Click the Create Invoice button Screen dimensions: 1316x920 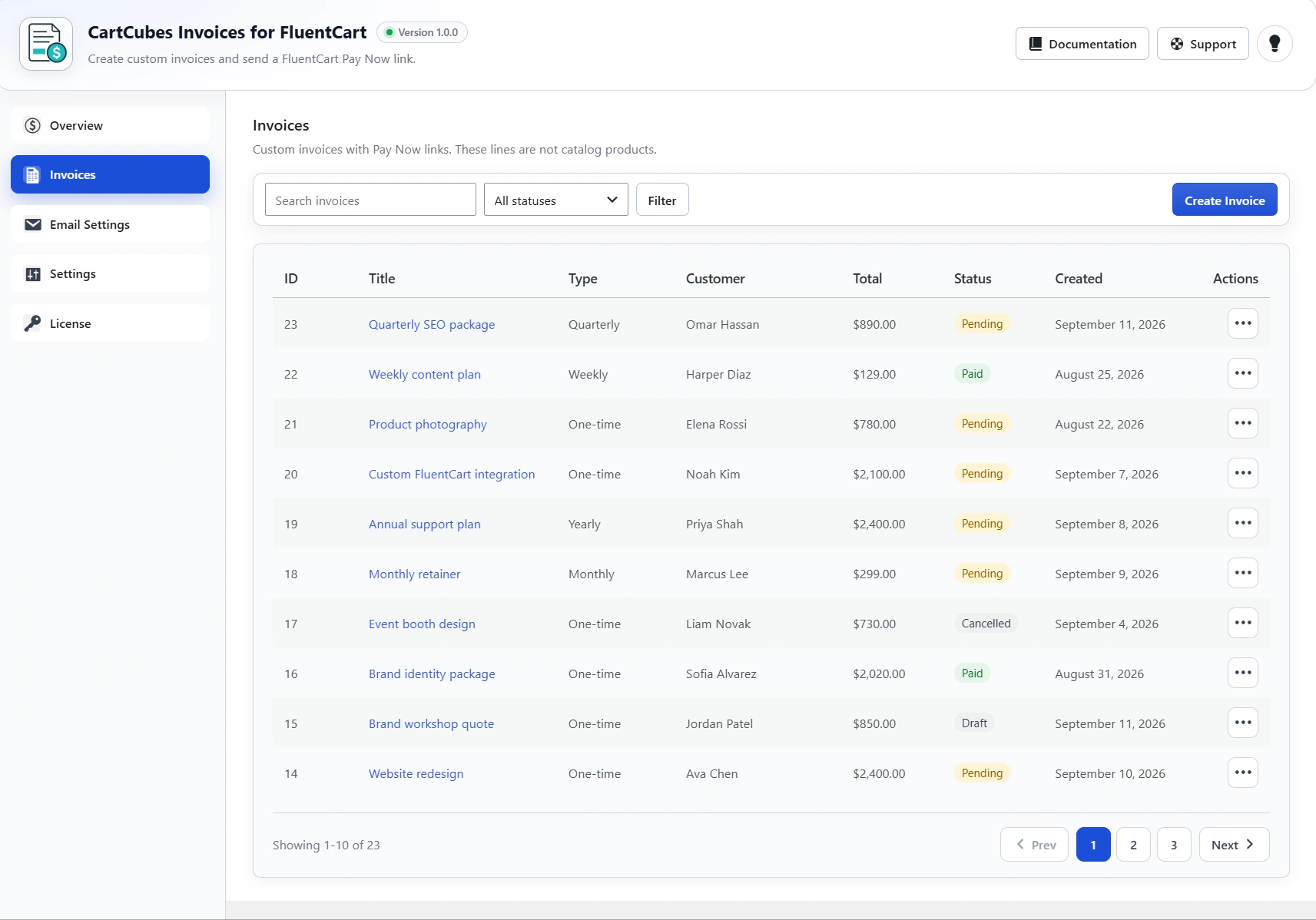(x=1224, y=200)
